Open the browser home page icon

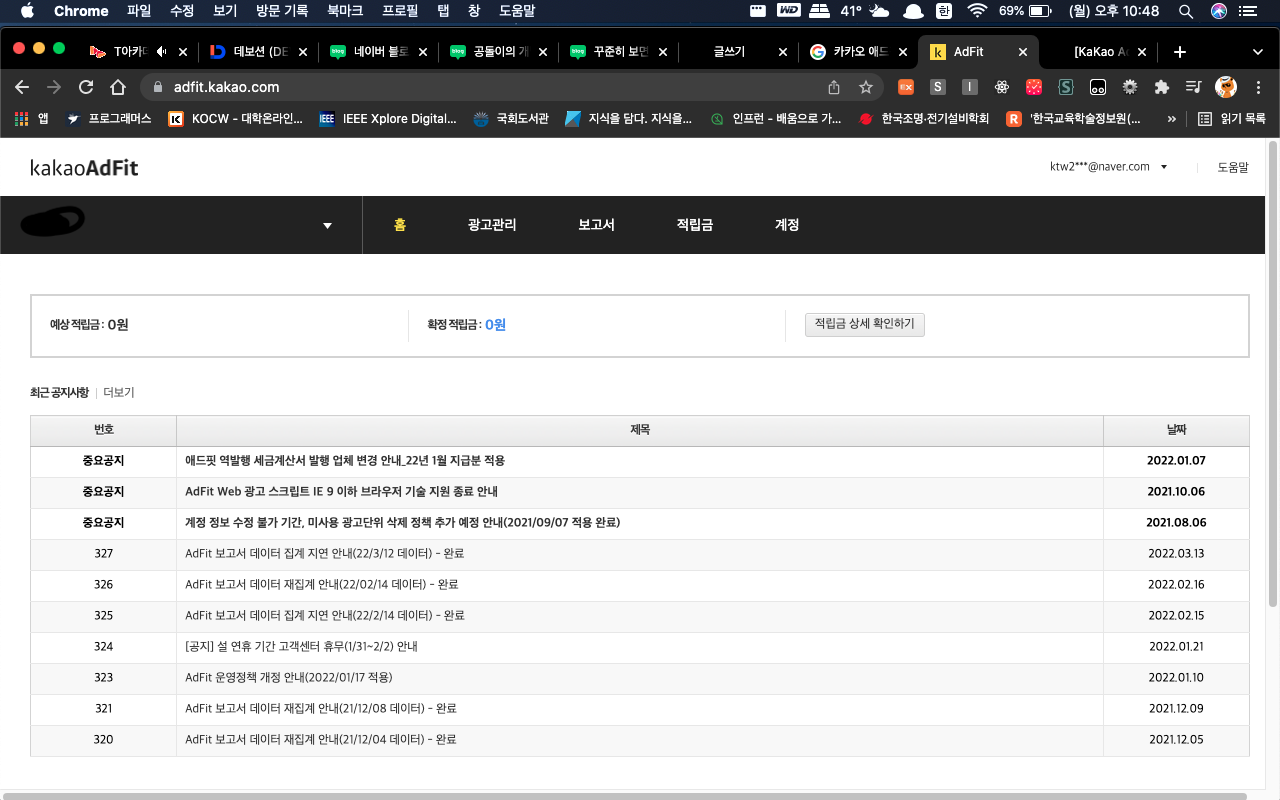point(118,87)
